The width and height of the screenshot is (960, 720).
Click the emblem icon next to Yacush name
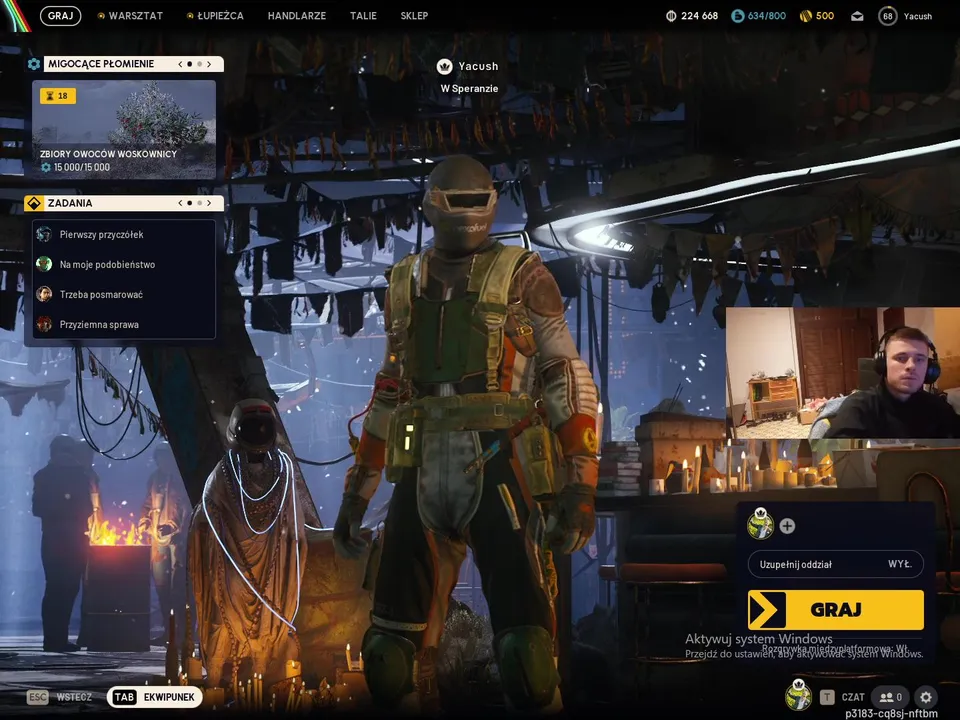[444, 66]
